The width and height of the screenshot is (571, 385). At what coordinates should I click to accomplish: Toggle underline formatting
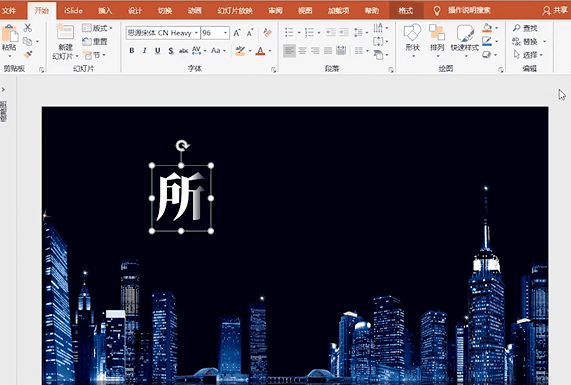[x=157, y=51]
